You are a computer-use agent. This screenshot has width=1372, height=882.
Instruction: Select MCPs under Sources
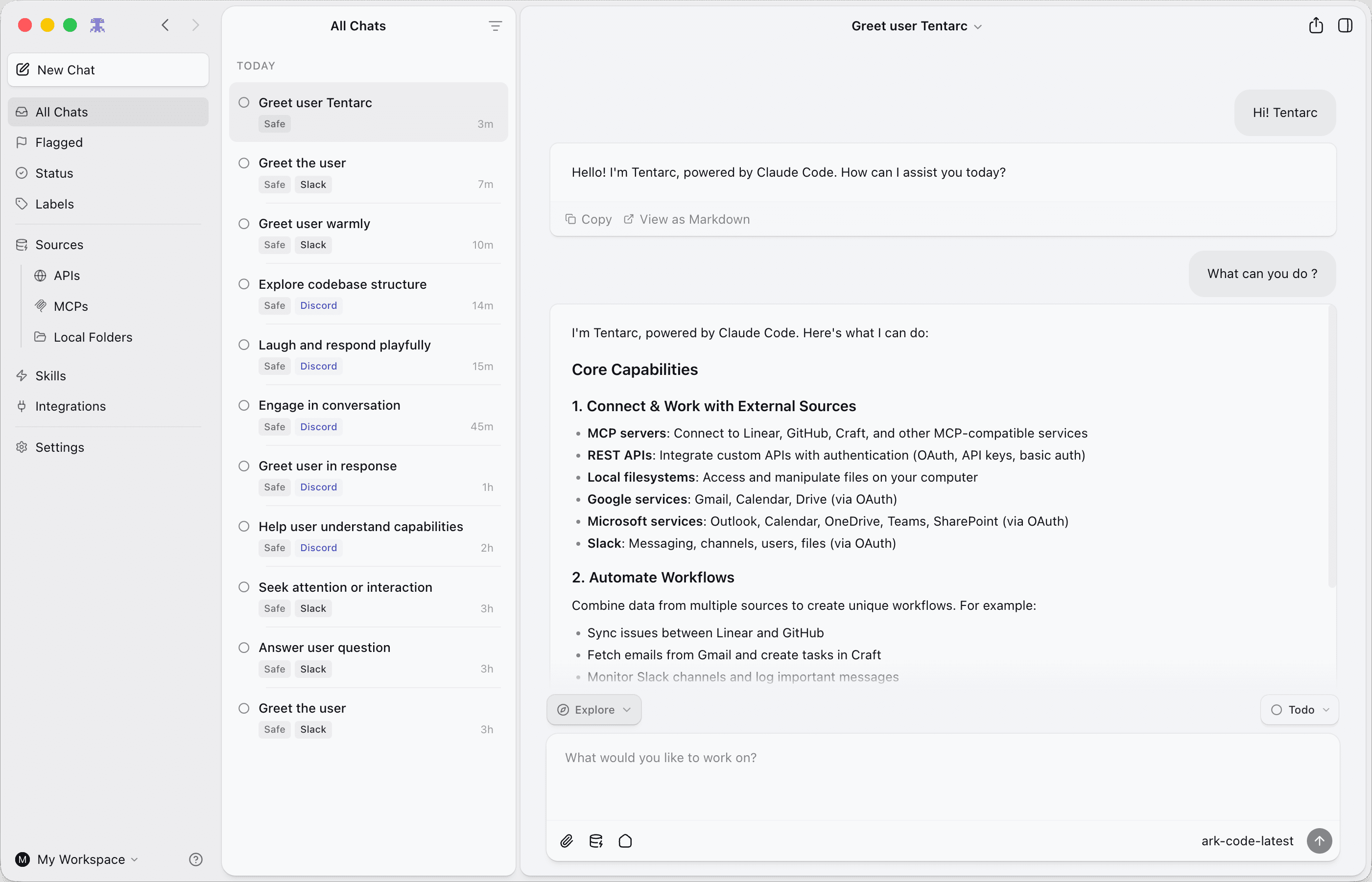71,306
